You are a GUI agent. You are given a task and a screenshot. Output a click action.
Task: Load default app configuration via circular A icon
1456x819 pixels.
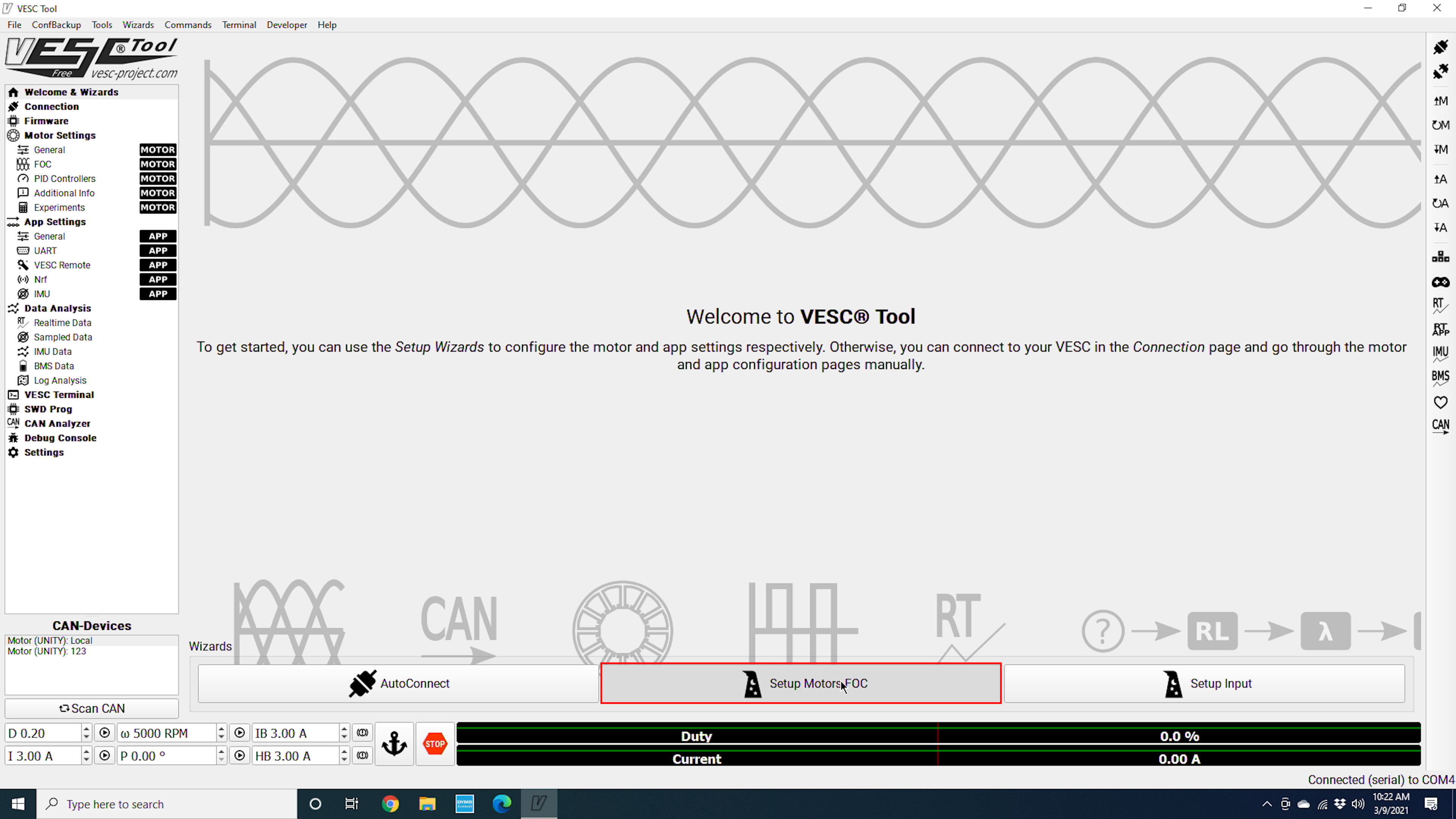(1440, 204)
